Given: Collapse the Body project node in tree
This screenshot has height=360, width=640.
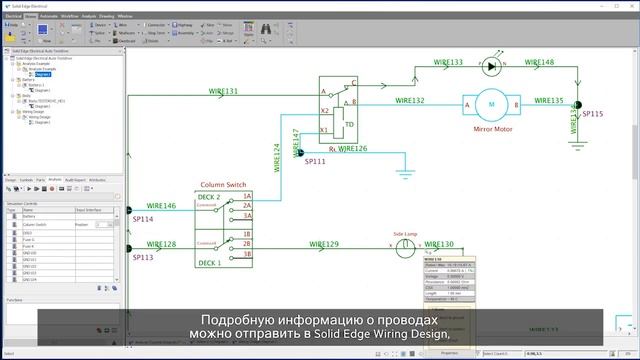Looking at the screenshot, I should [13, 96].
